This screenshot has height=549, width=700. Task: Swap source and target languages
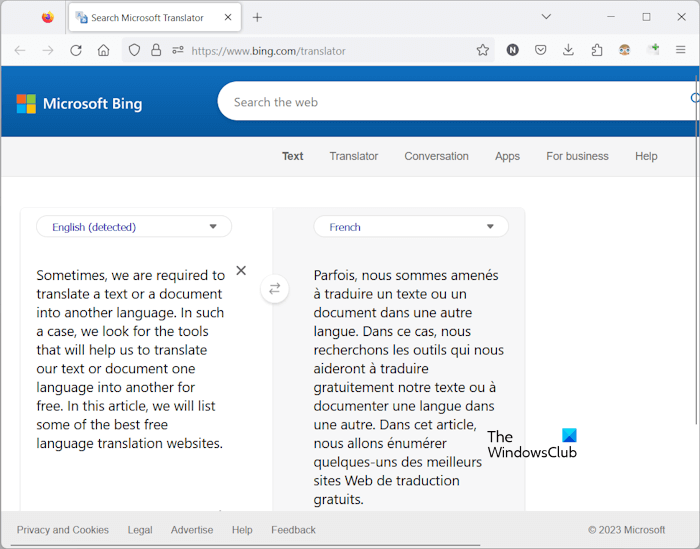coord(274,289)
